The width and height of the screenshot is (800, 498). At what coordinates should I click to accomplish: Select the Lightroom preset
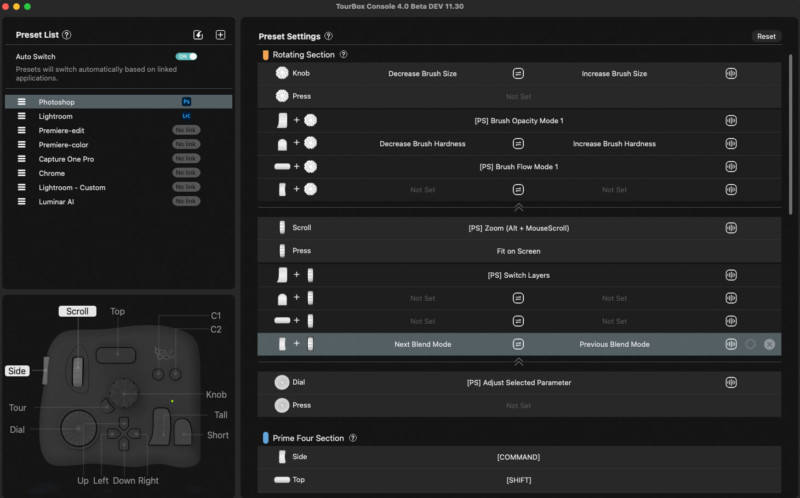tap(118, 116)
